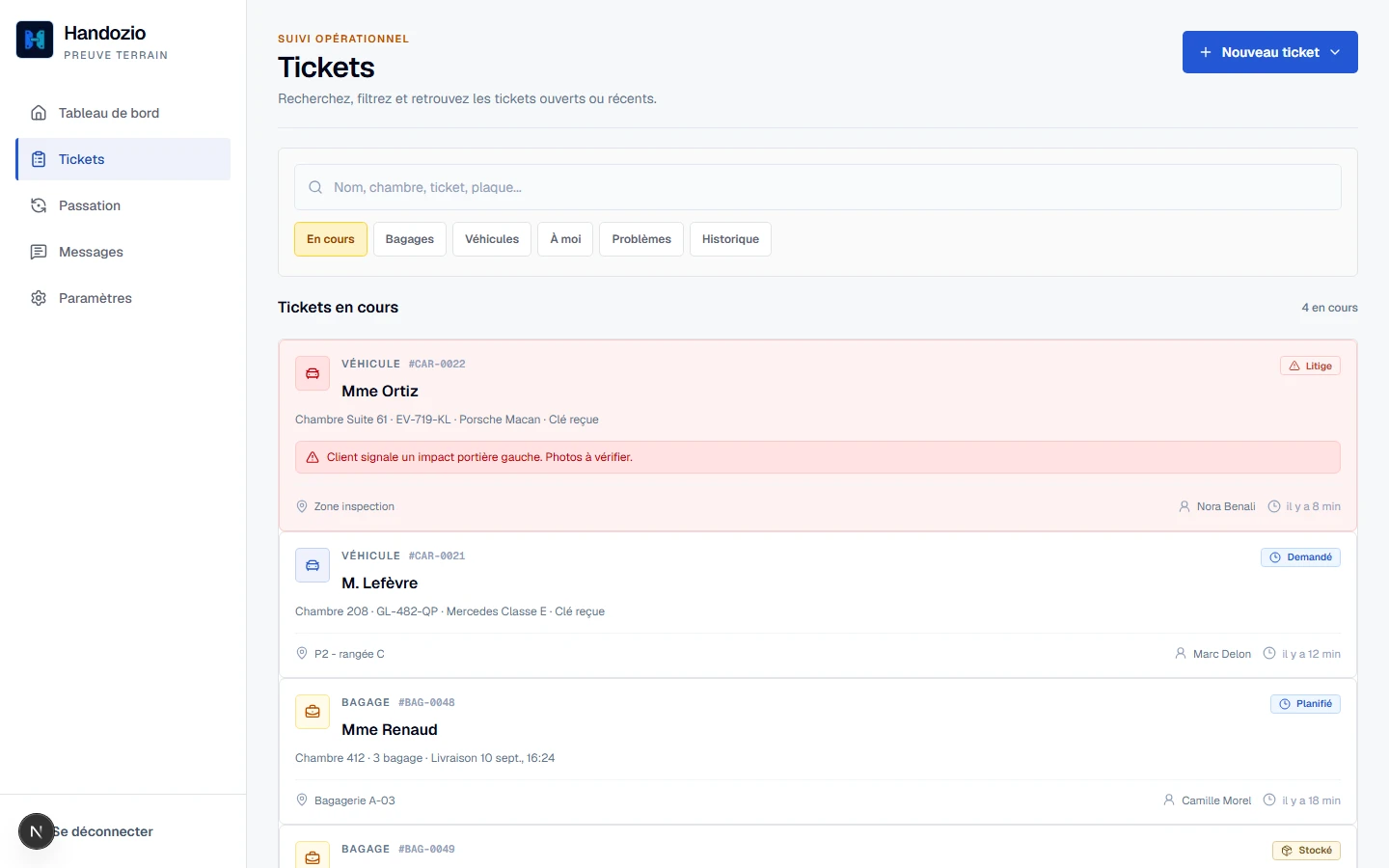The image size is (1389, 868).
Task: Click the Stocké status badge
Action: coord(1306,851)
